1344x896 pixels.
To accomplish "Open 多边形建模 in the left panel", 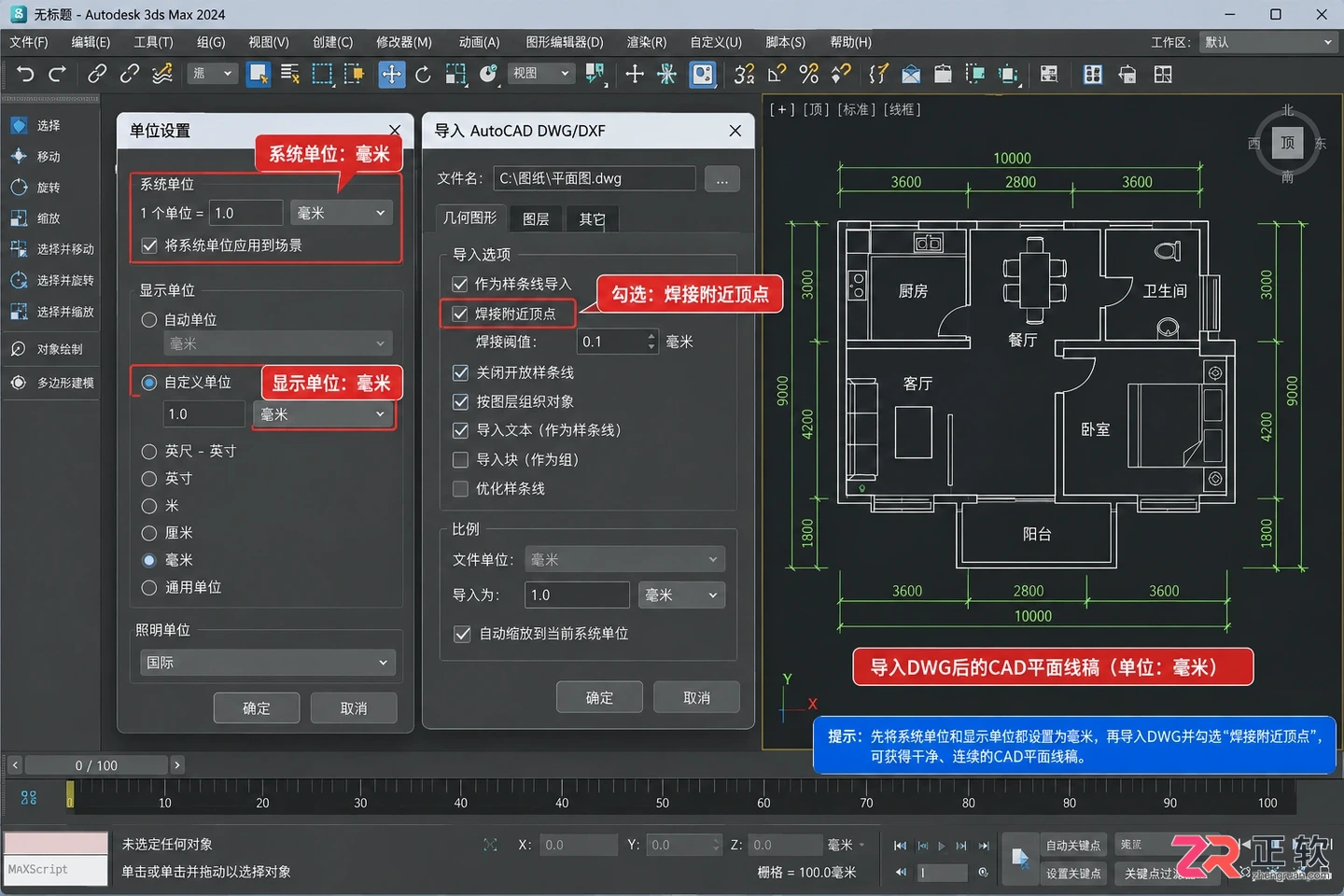I will (50, 383).
